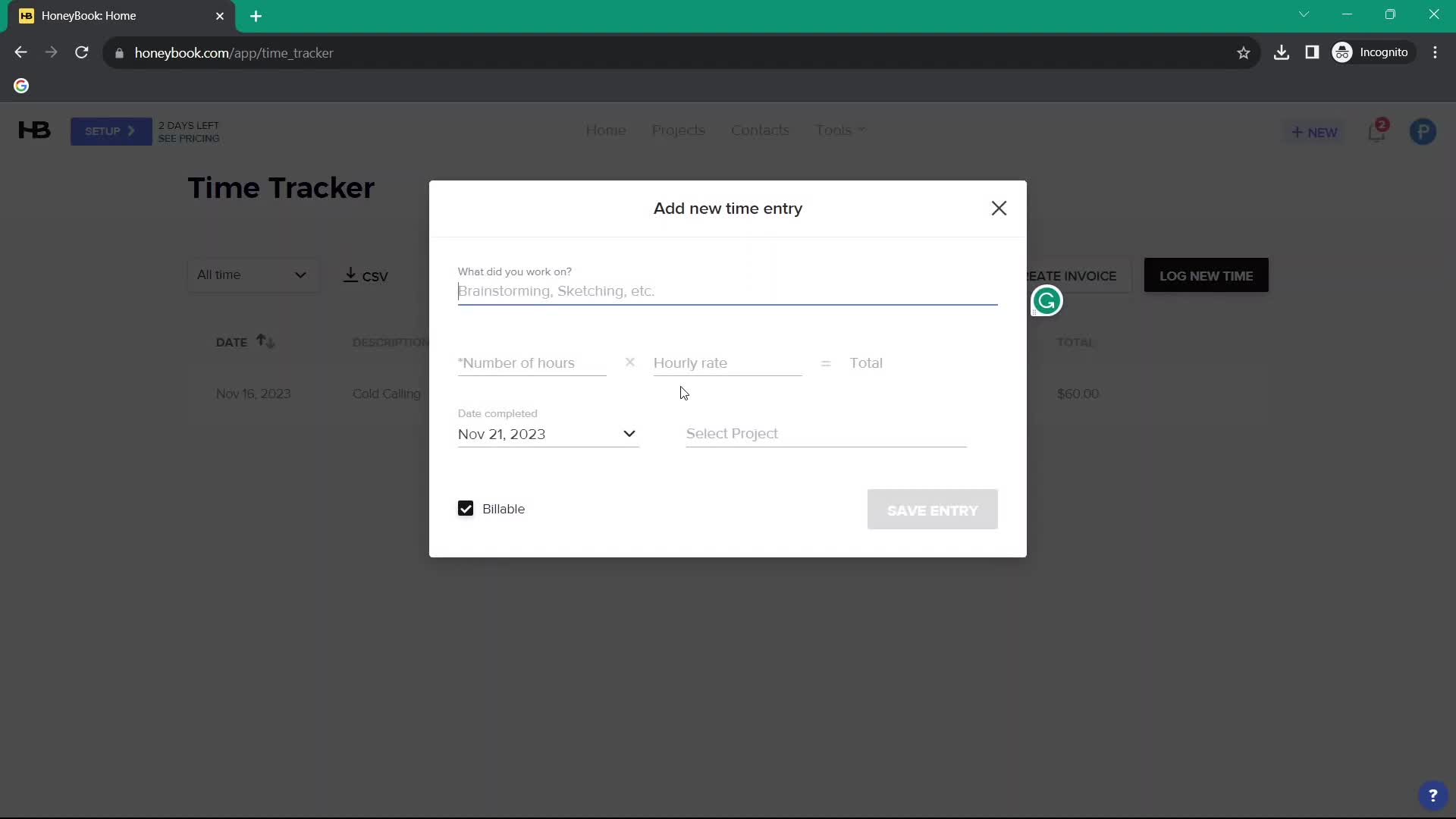Open the Select Project dropdown
The image size is (1456, 819).
[824, 433]
